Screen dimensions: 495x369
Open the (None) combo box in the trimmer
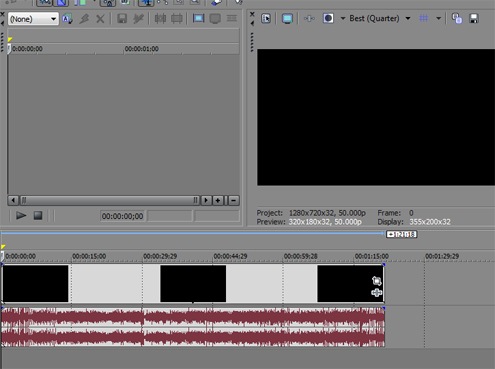[x=33, y=19]
